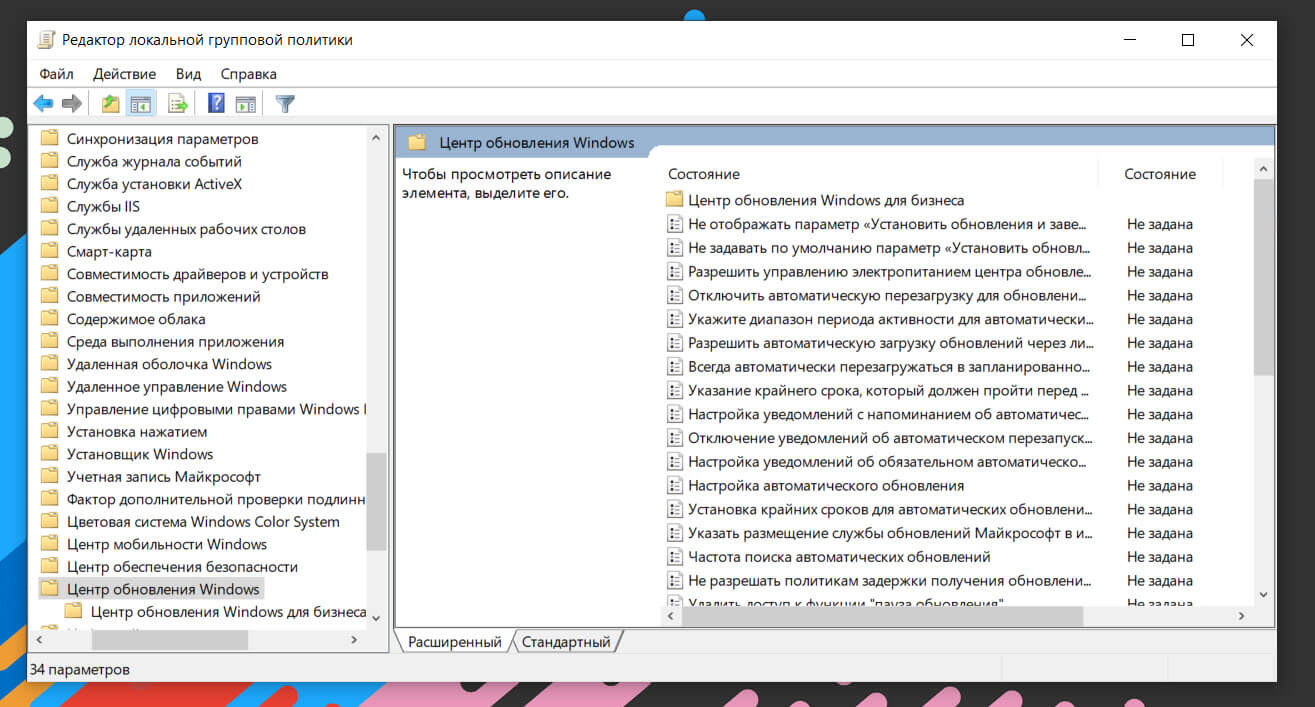Click the tree pane scroll-up arrow

pos(376,138)
